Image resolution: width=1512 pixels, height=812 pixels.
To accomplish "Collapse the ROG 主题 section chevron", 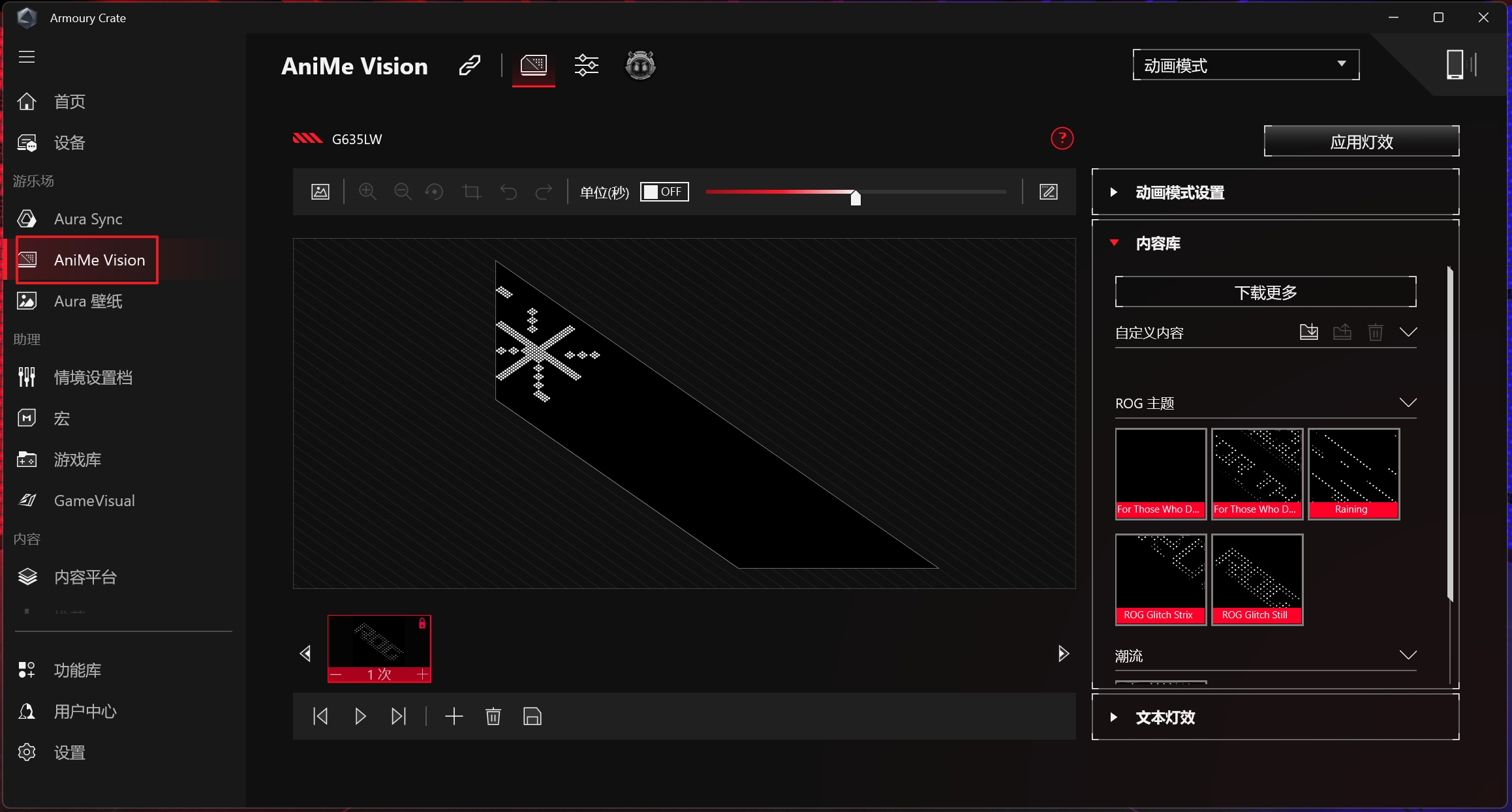I will [1408, 403].
